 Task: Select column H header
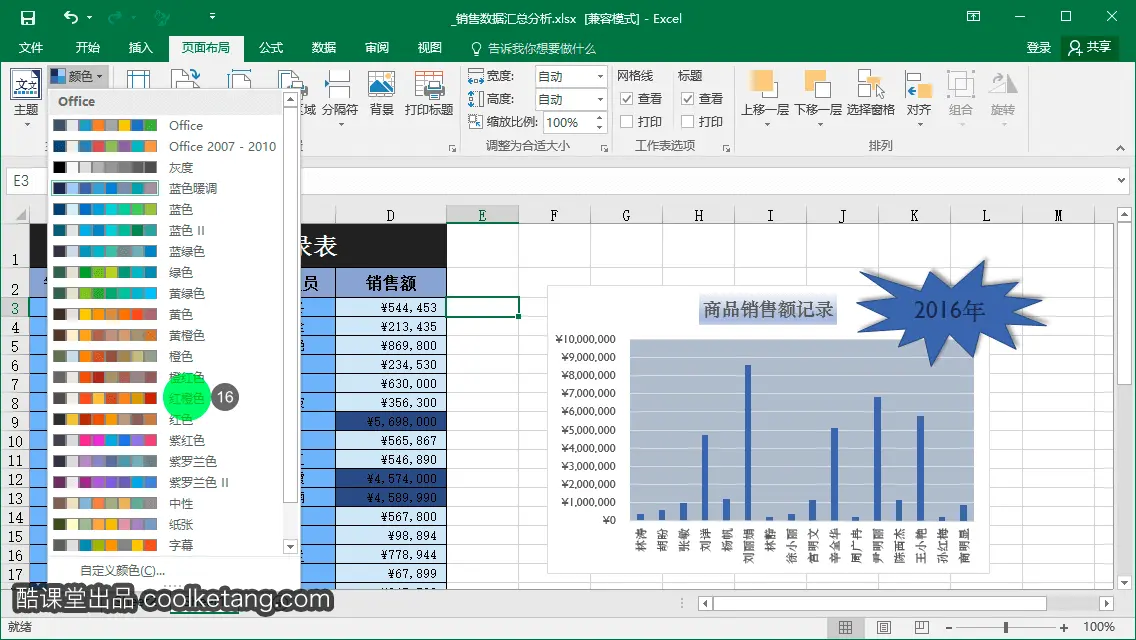click(698, 215)
